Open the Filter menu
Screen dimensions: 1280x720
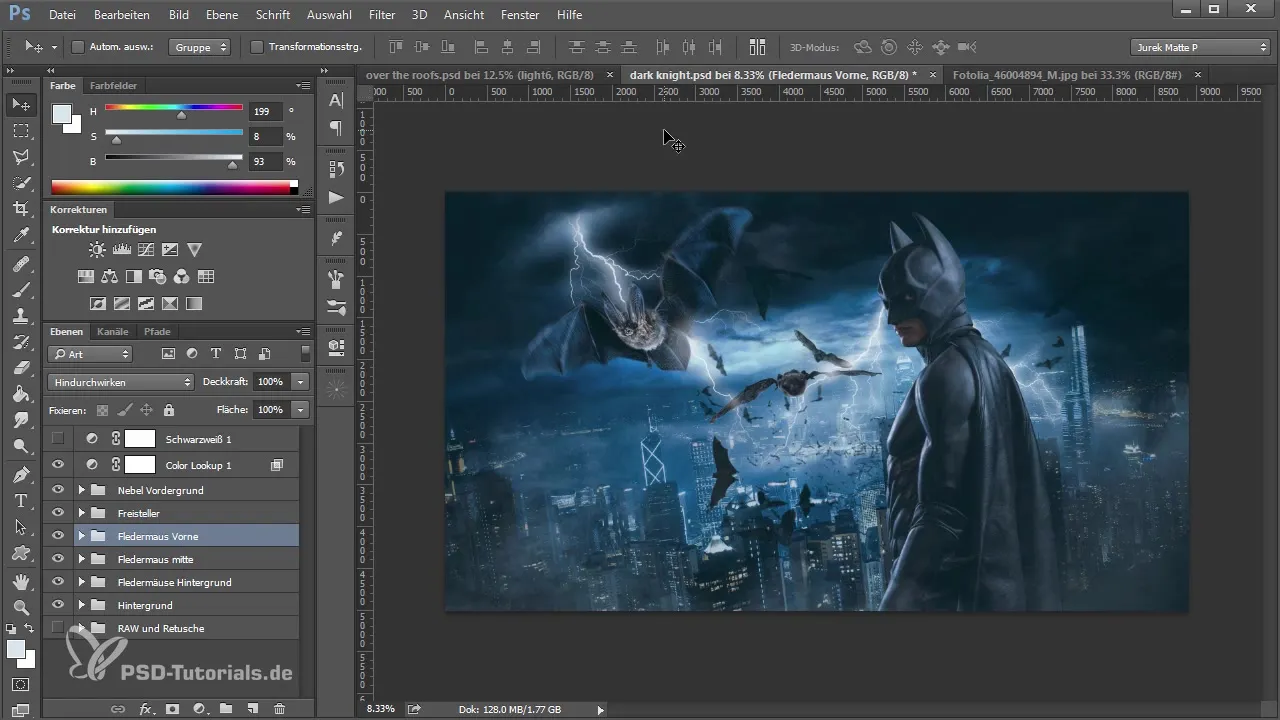pos(381,15)
